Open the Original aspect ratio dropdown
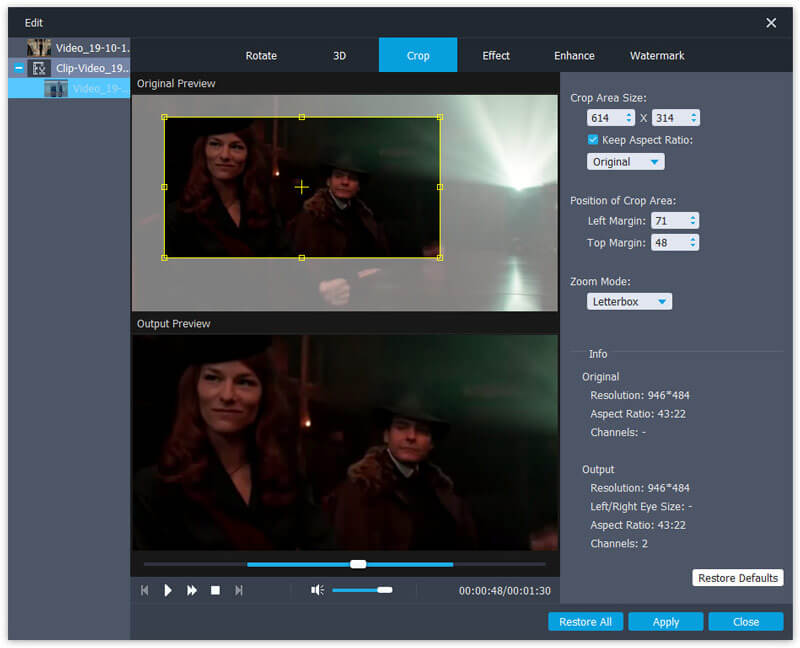 pos(626,162)
